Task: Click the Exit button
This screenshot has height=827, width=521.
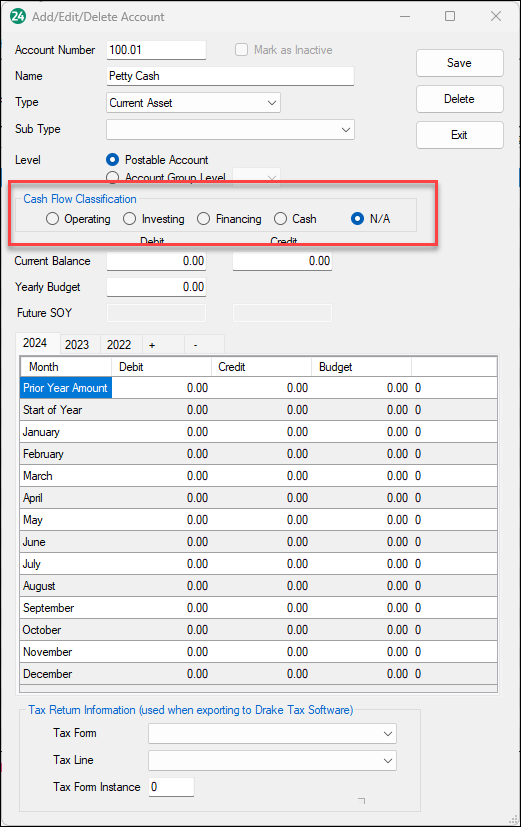Action: click(x=459, y=134)
